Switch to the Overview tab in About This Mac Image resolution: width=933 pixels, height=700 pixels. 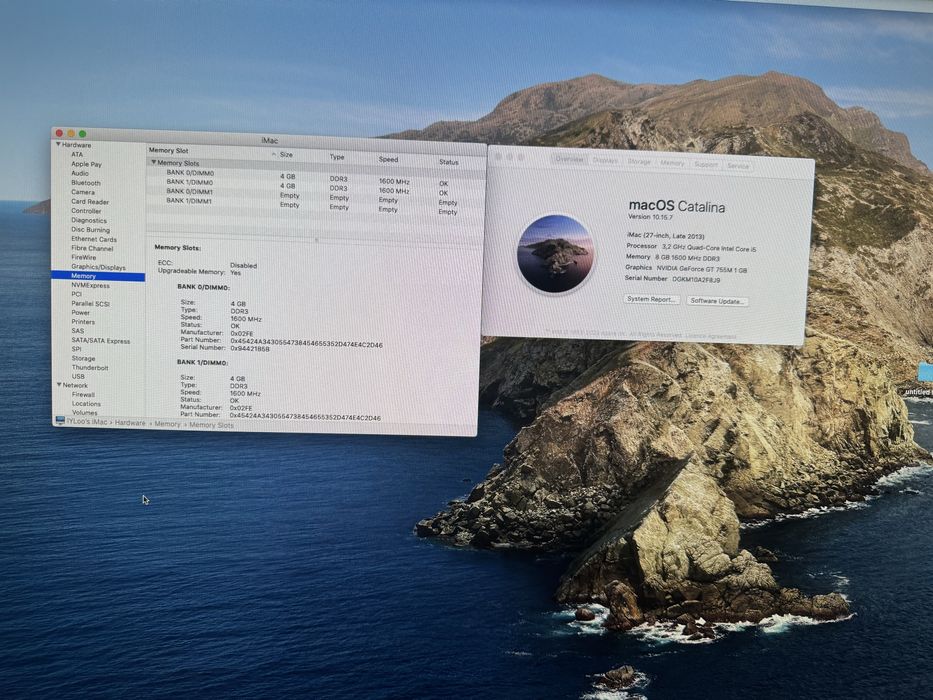[569, 159]
